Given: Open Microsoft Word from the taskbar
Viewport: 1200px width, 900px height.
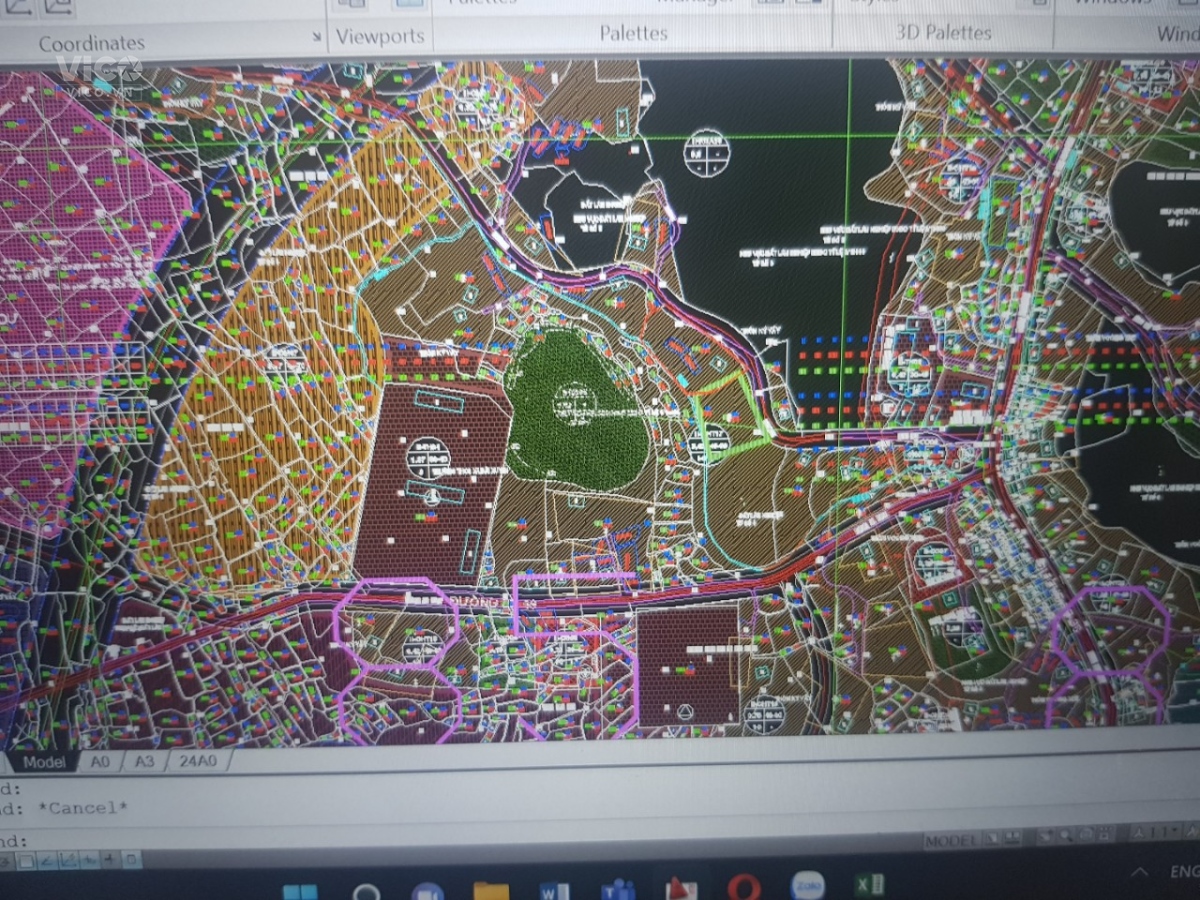Looking at the screenshot, I should pyautogui.click(x=553, y=890).
